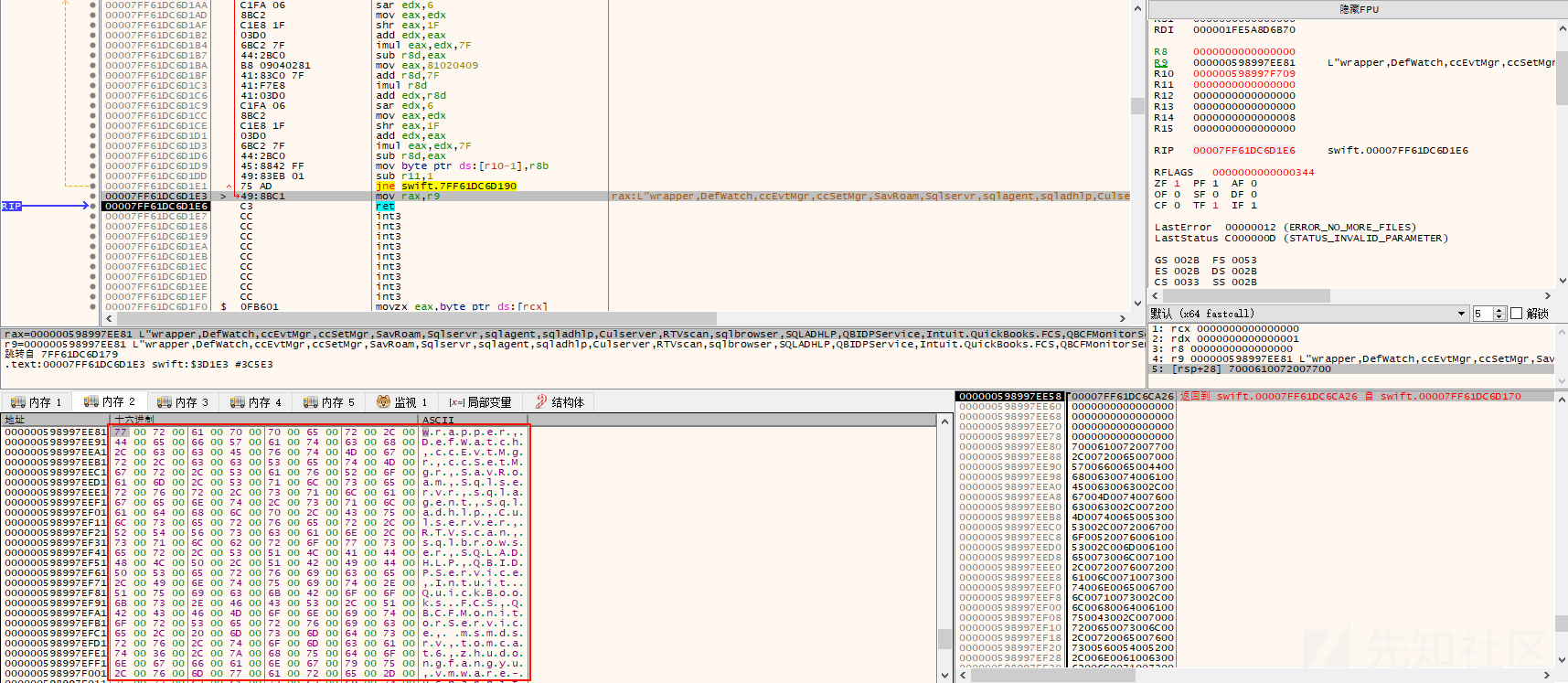Switch to the 内存 1 dump tab
This screenshot has height=683, width=1568.
pyautogui.click(x=36, y=401)
